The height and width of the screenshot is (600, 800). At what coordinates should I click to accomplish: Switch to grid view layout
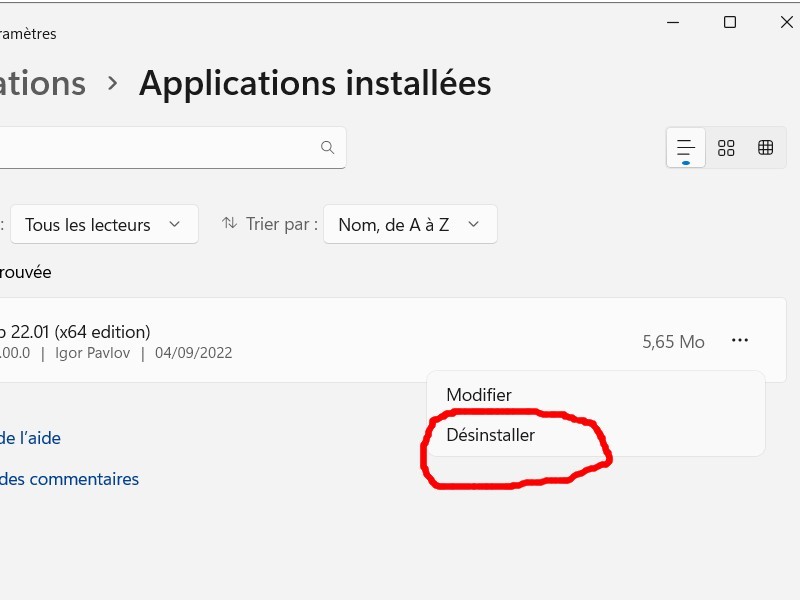[726, 148]
